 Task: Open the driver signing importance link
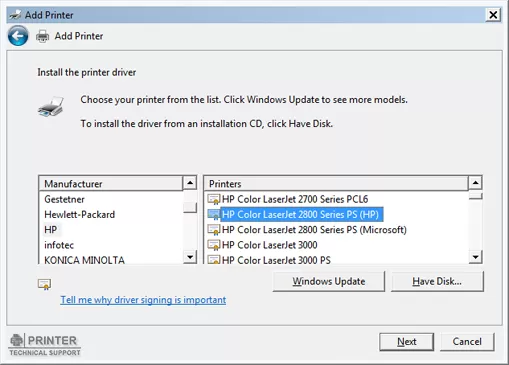tap(143, 300)
